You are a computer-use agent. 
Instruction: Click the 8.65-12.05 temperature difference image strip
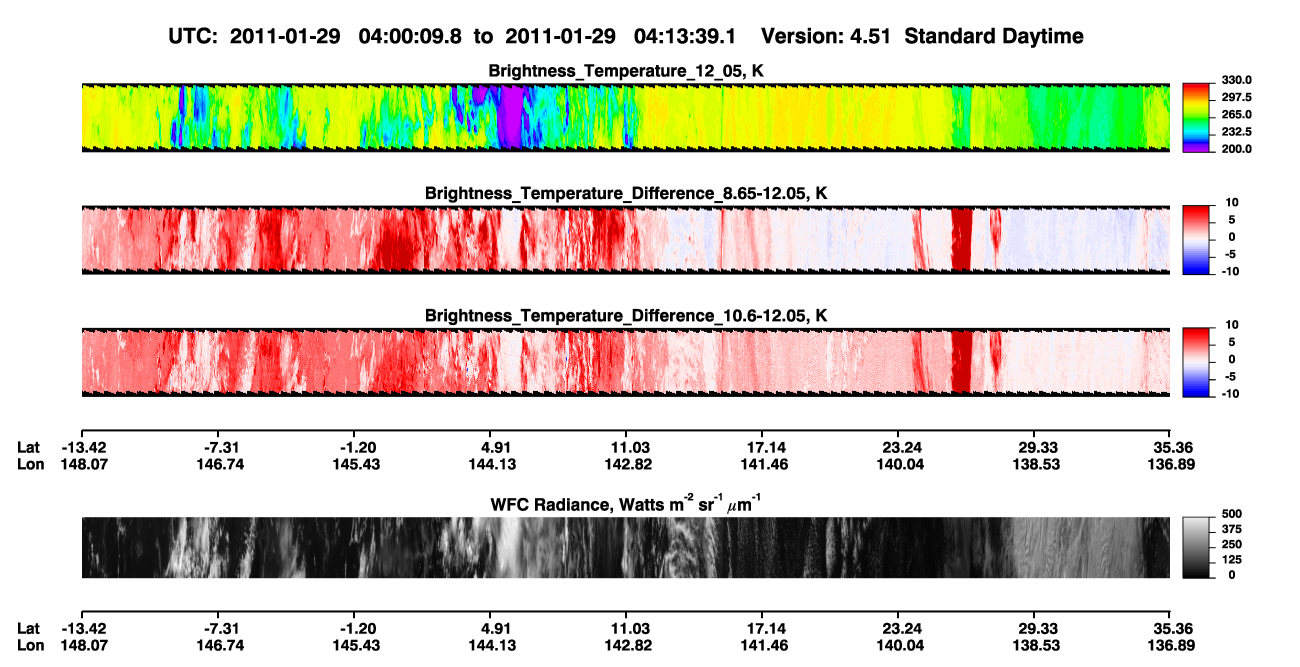[x=625, y=240]
